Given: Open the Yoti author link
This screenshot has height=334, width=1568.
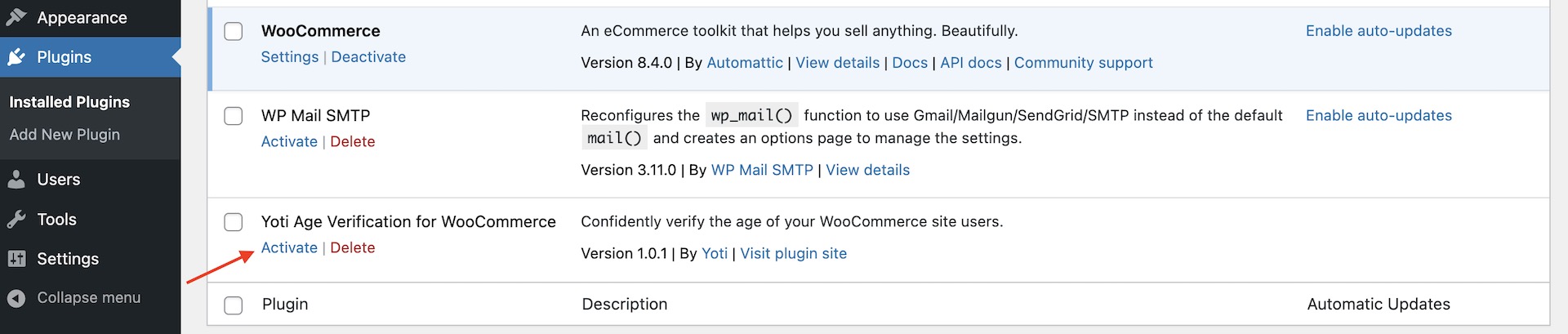Looking at the screenshot, I should [x=715, y=254].
